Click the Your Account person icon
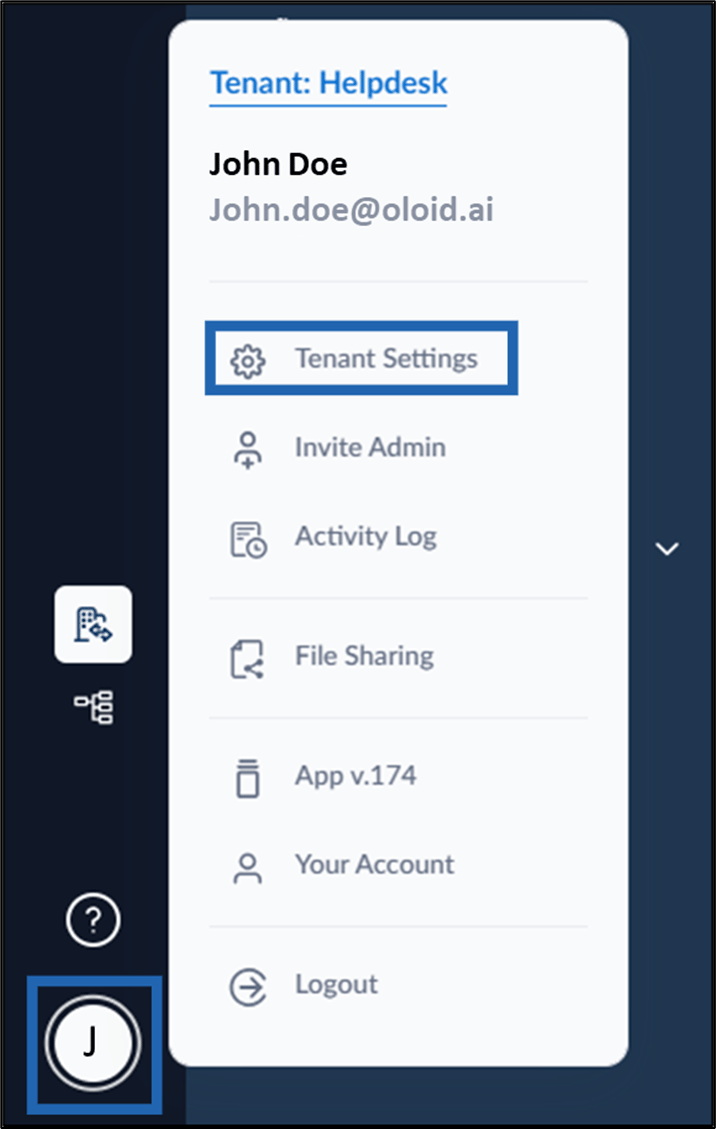Viewport: 716px width, 1129px height. click(248, 868)
